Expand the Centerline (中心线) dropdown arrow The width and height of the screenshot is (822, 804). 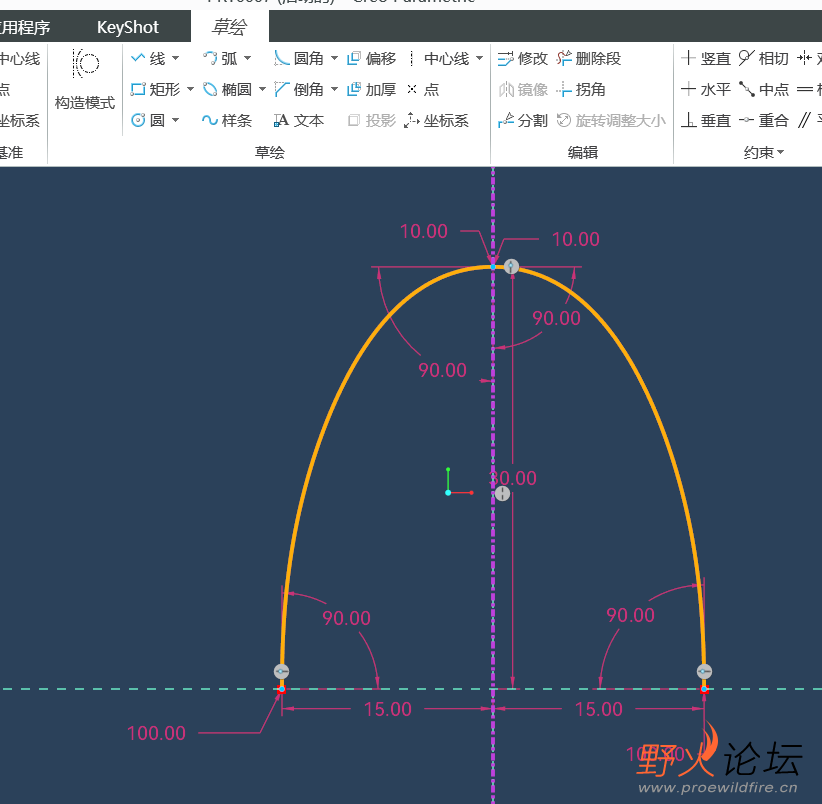479,58
